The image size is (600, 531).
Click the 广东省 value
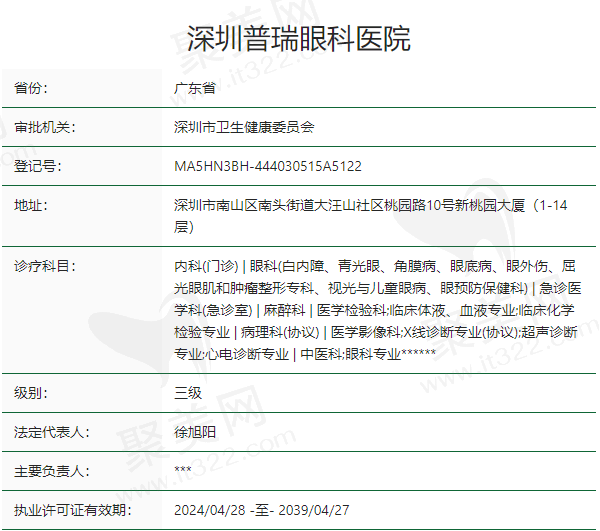tap(195, 88)
